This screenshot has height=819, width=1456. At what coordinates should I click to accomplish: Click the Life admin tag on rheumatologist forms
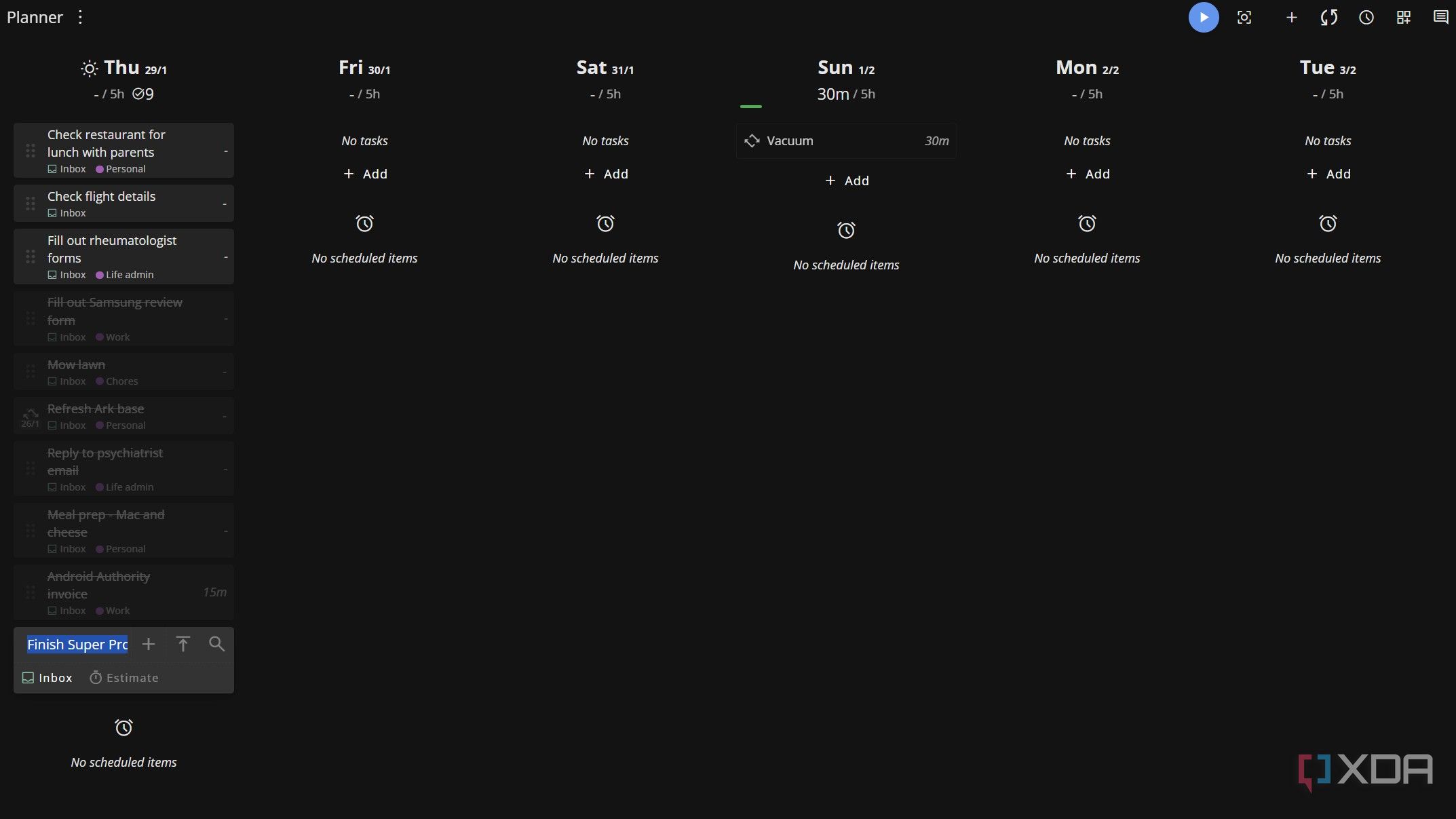click(x=125, y=275)
